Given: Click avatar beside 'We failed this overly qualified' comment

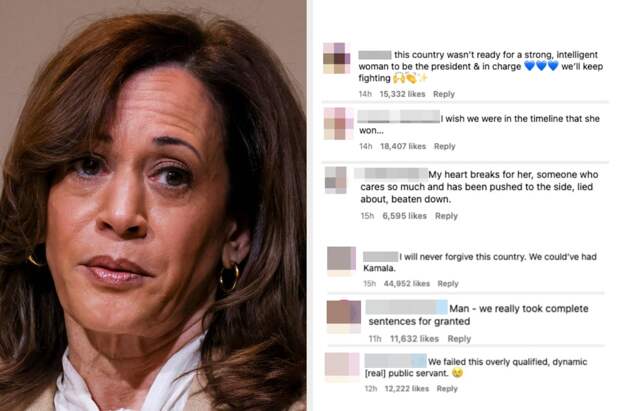Looking at the screenshot, I should [342, 367].
